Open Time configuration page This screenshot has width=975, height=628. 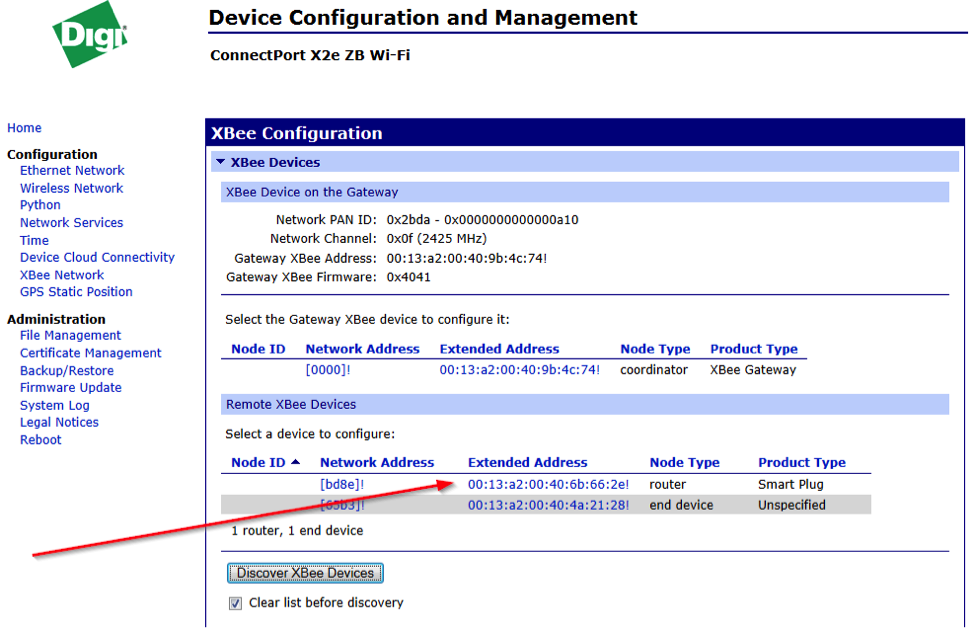click(34, 240)
